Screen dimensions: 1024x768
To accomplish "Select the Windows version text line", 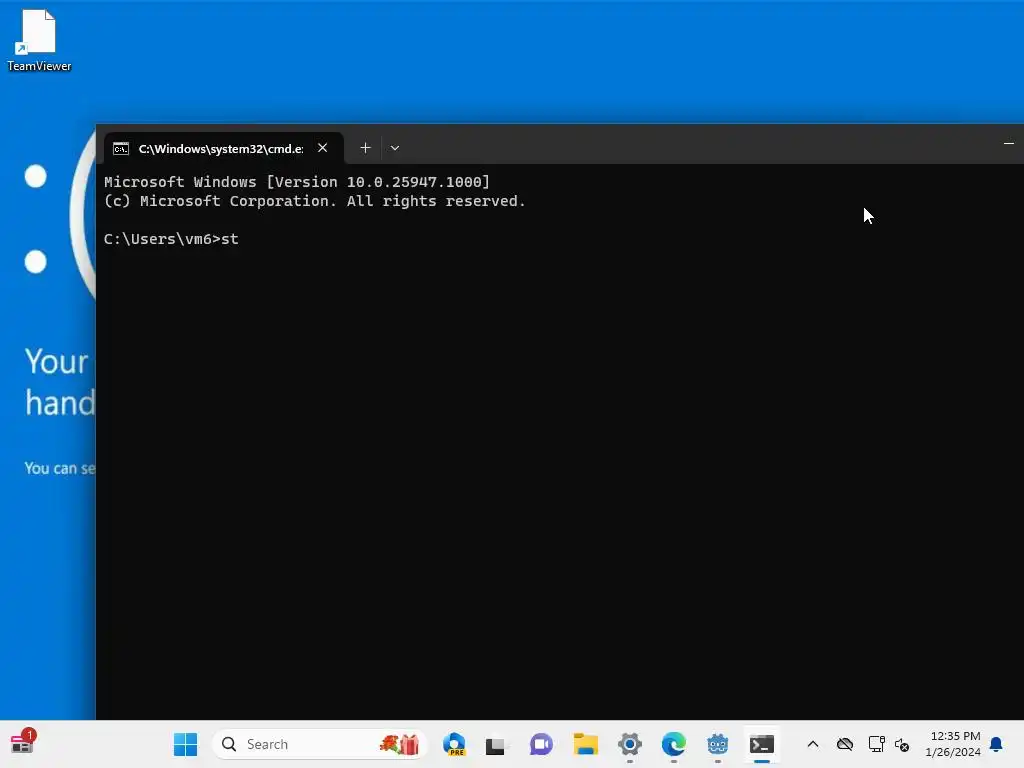I will coord(296,182).
